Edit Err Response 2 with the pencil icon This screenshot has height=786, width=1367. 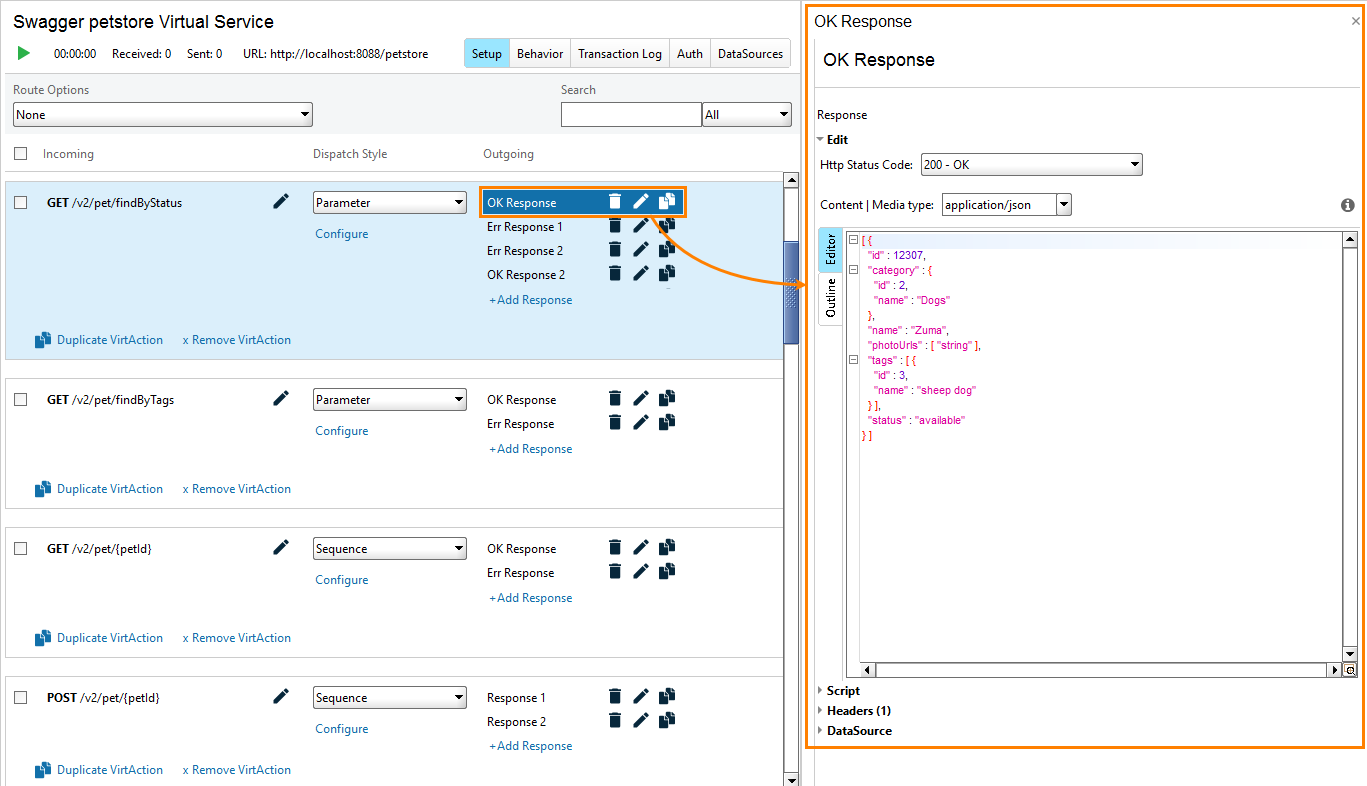point(640,249)
